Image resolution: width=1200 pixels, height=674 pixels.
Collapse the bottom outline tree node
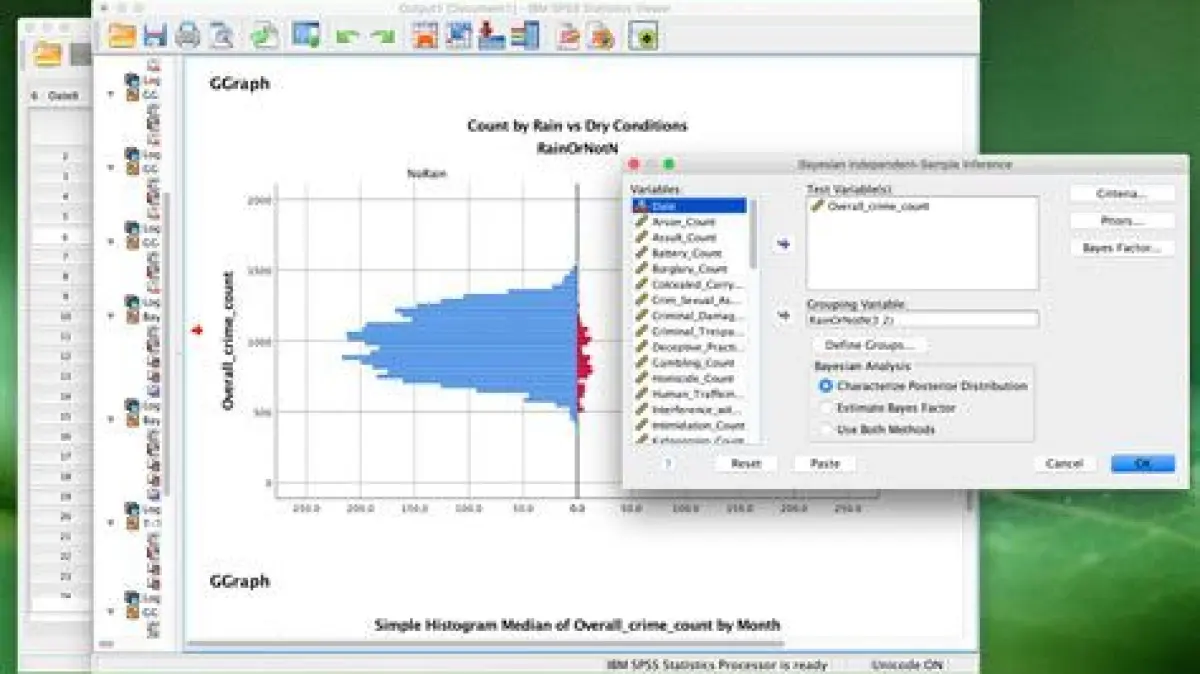tap(111, 612)
